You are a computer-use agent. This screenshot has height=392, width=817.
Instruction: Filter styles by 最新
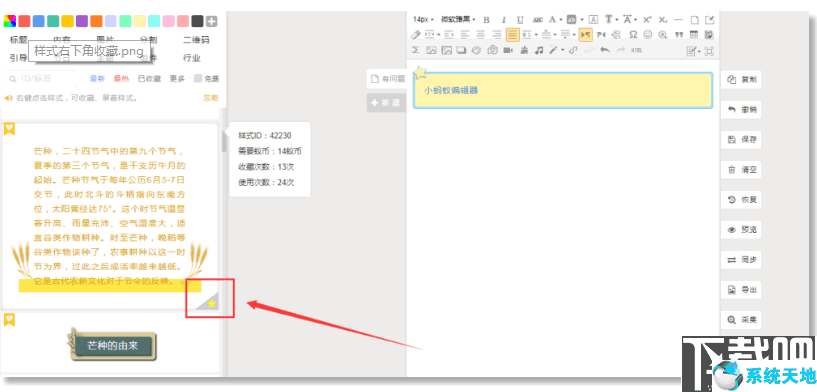[x=97, y=79]
